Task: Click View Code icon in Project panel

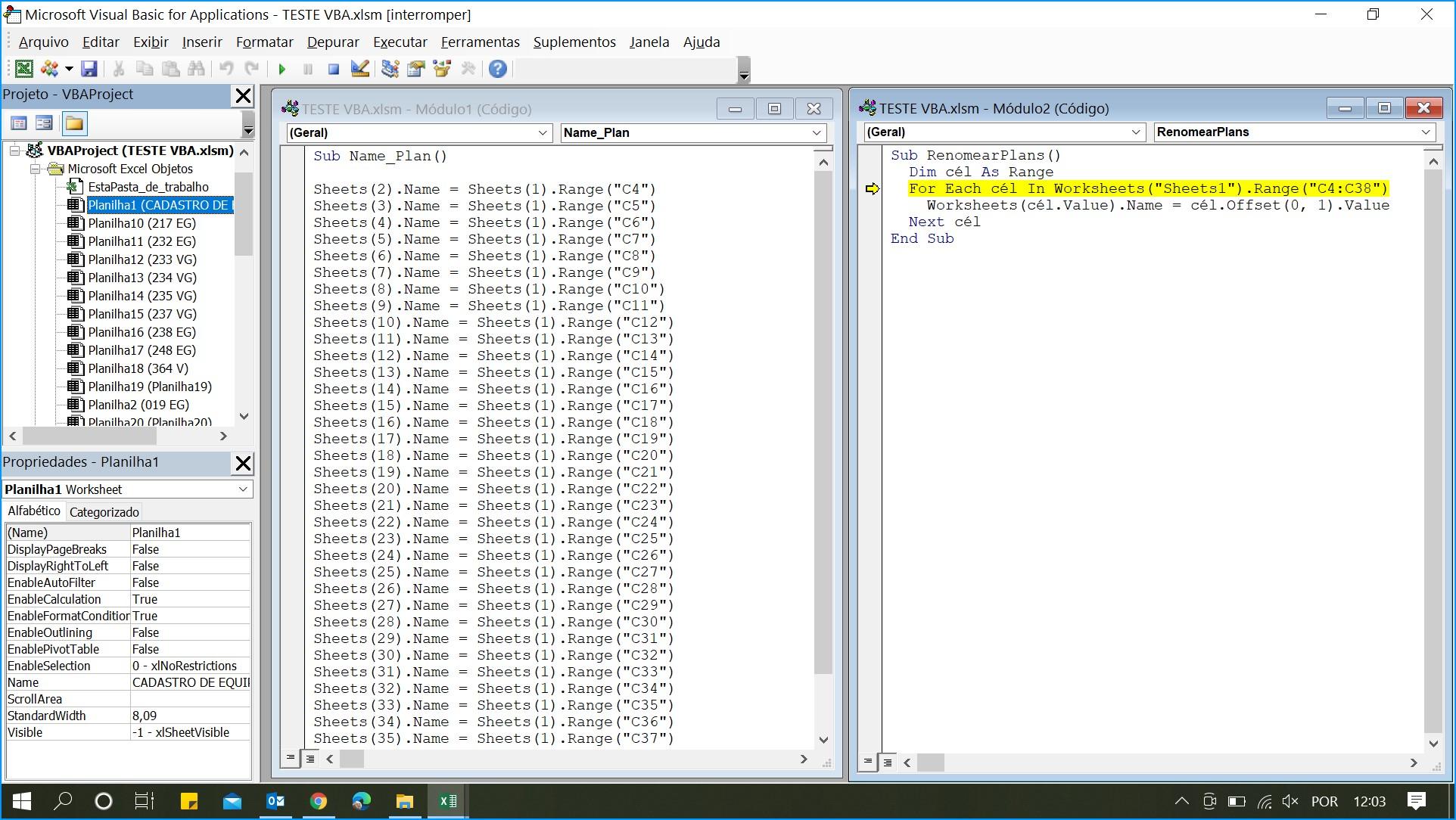Action: 19,123
